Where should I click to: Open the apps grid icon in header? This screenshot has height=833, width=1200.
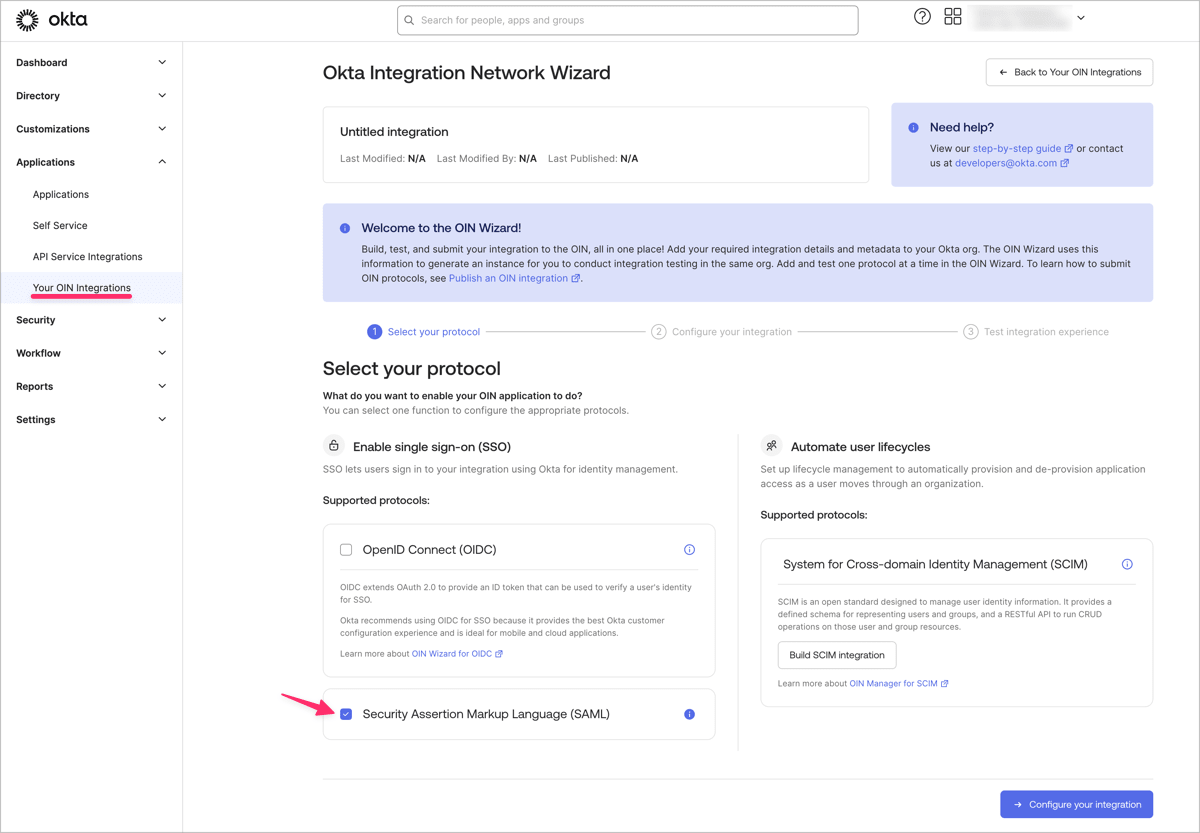pyautogui.click(x=953, y=16)
